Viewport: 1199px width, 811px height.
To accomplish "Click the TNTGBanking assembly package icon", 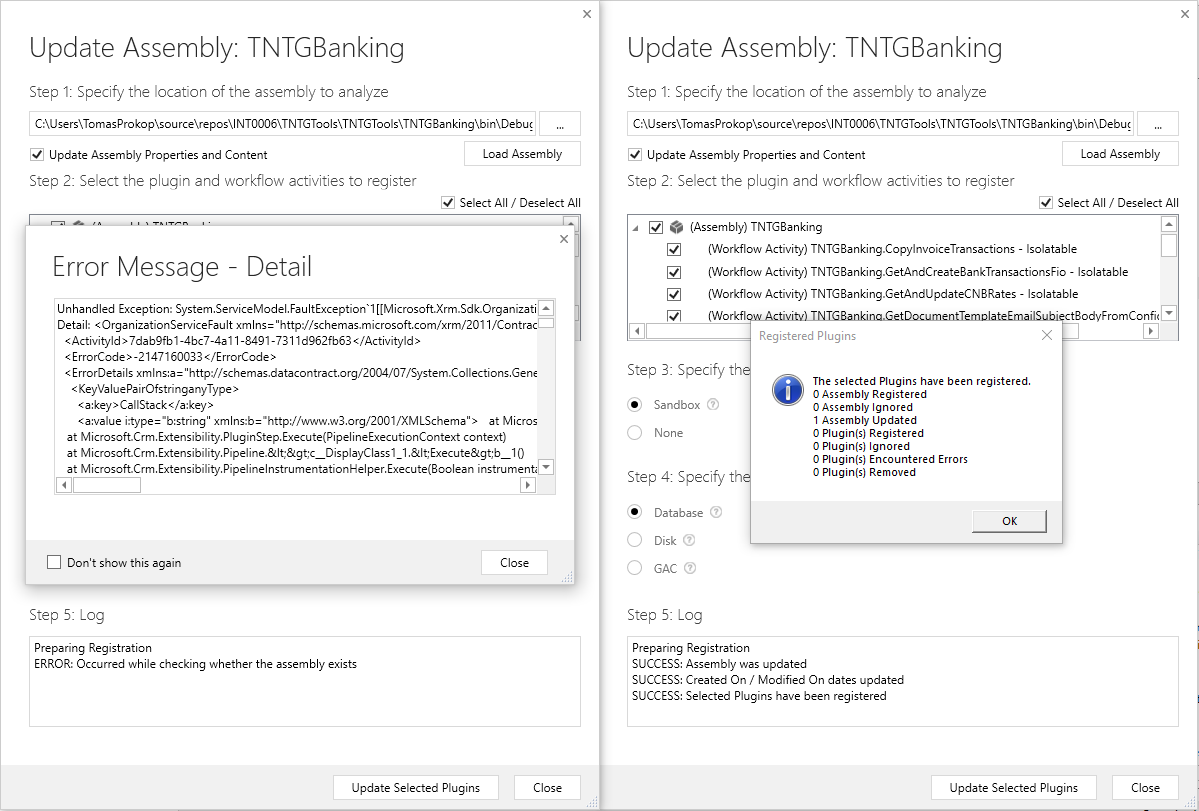I will [x=676, y=227].
